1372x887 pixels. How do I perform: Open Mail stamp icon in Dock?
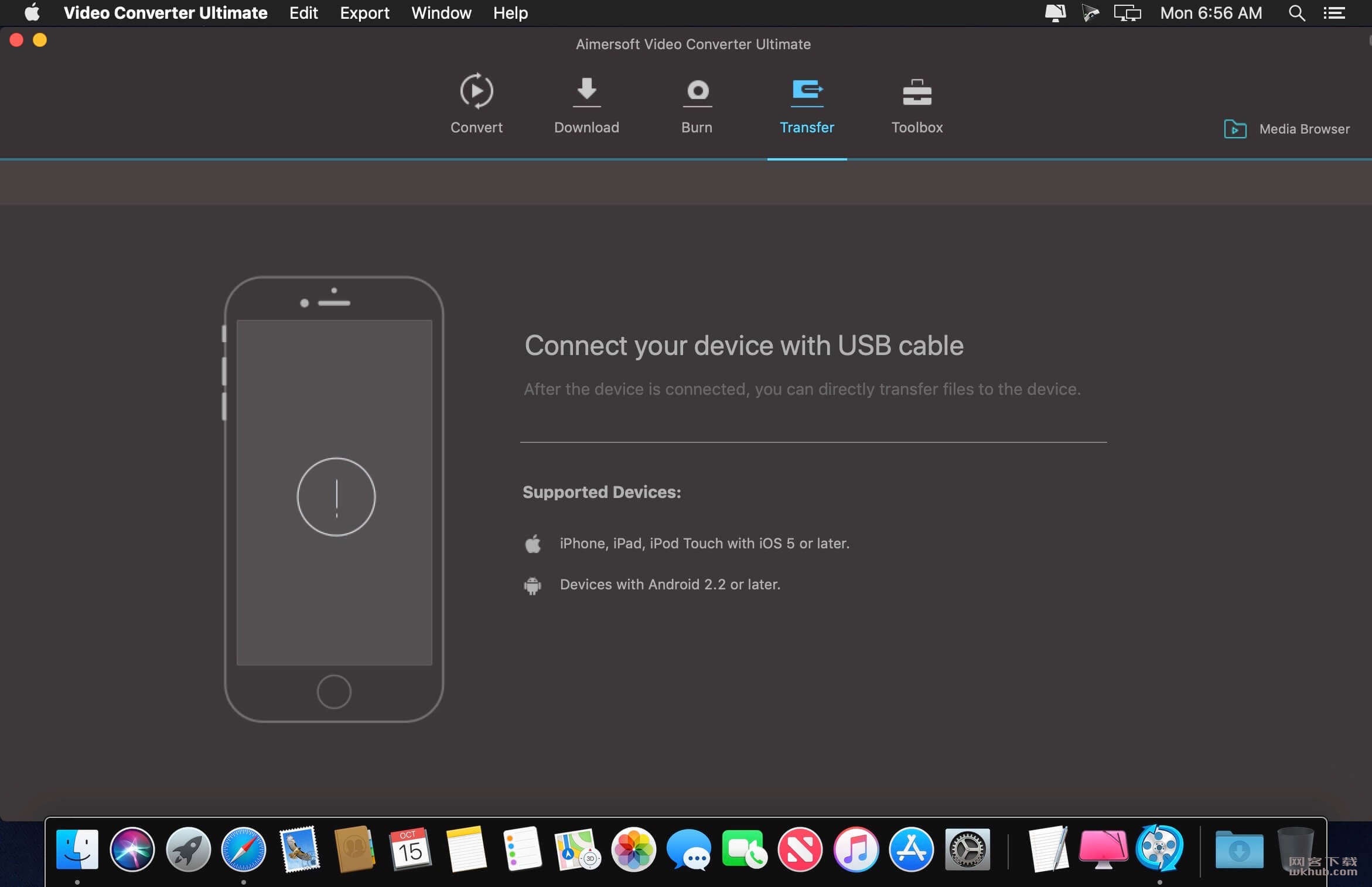pyautogui.click(x=299, y=849)
